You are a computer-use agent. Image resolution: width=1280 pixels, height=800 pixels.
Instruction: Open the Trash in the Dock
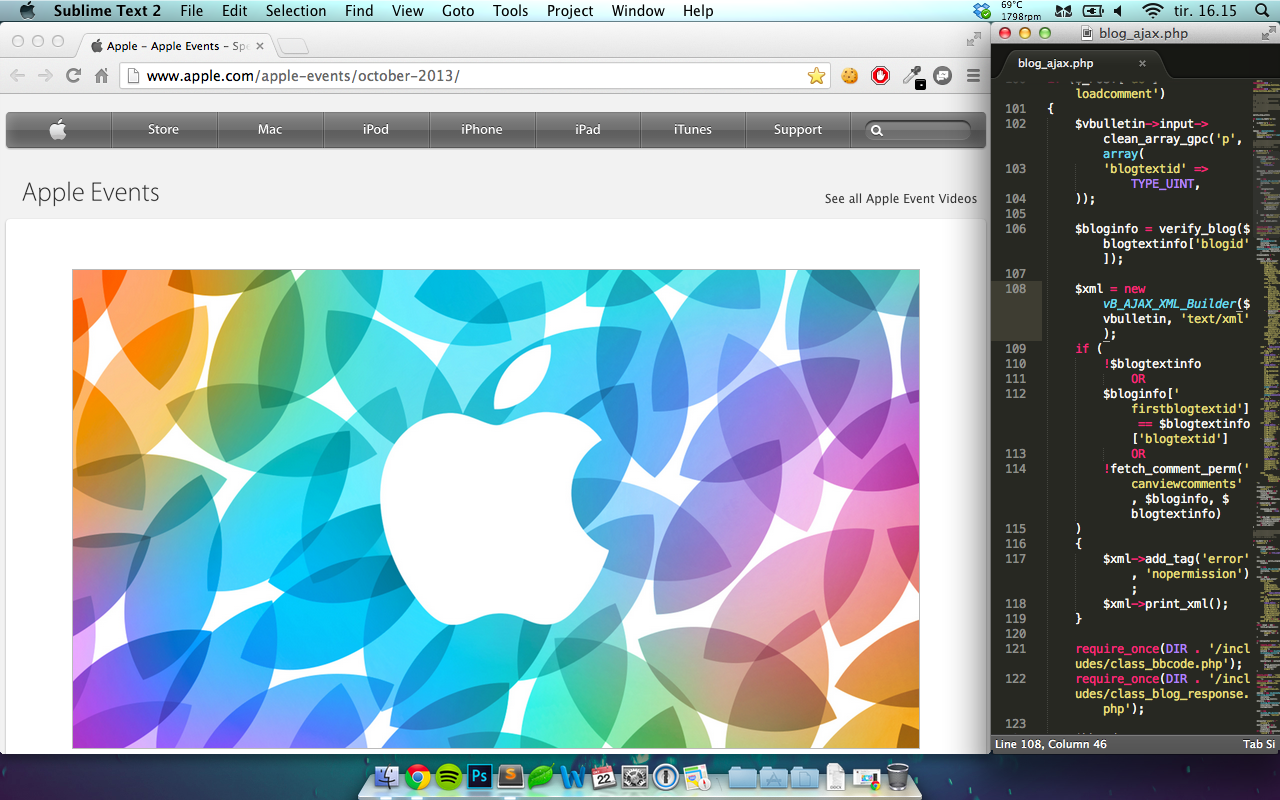898,776
